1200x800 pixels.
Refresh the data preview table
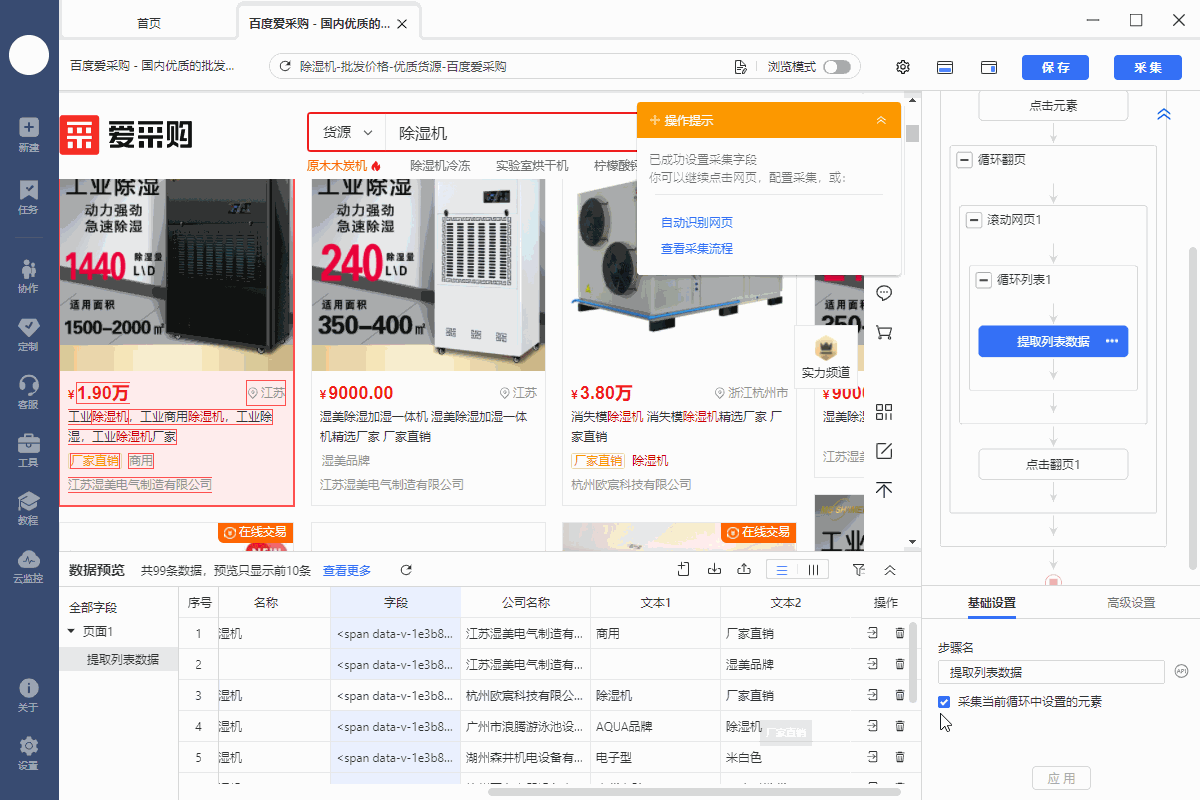pos(406,570)
